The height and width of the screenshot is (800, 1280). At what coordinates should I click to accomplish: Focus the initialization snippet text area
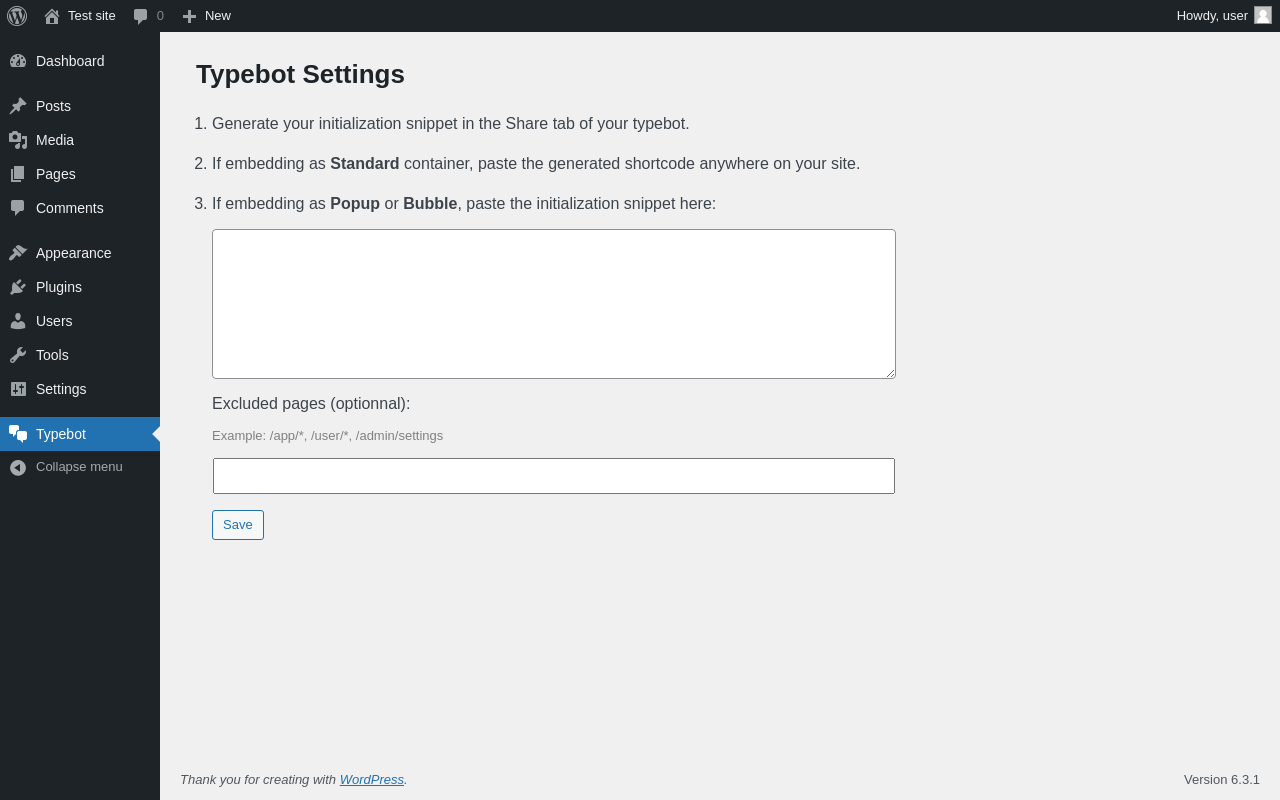(554, 304)
